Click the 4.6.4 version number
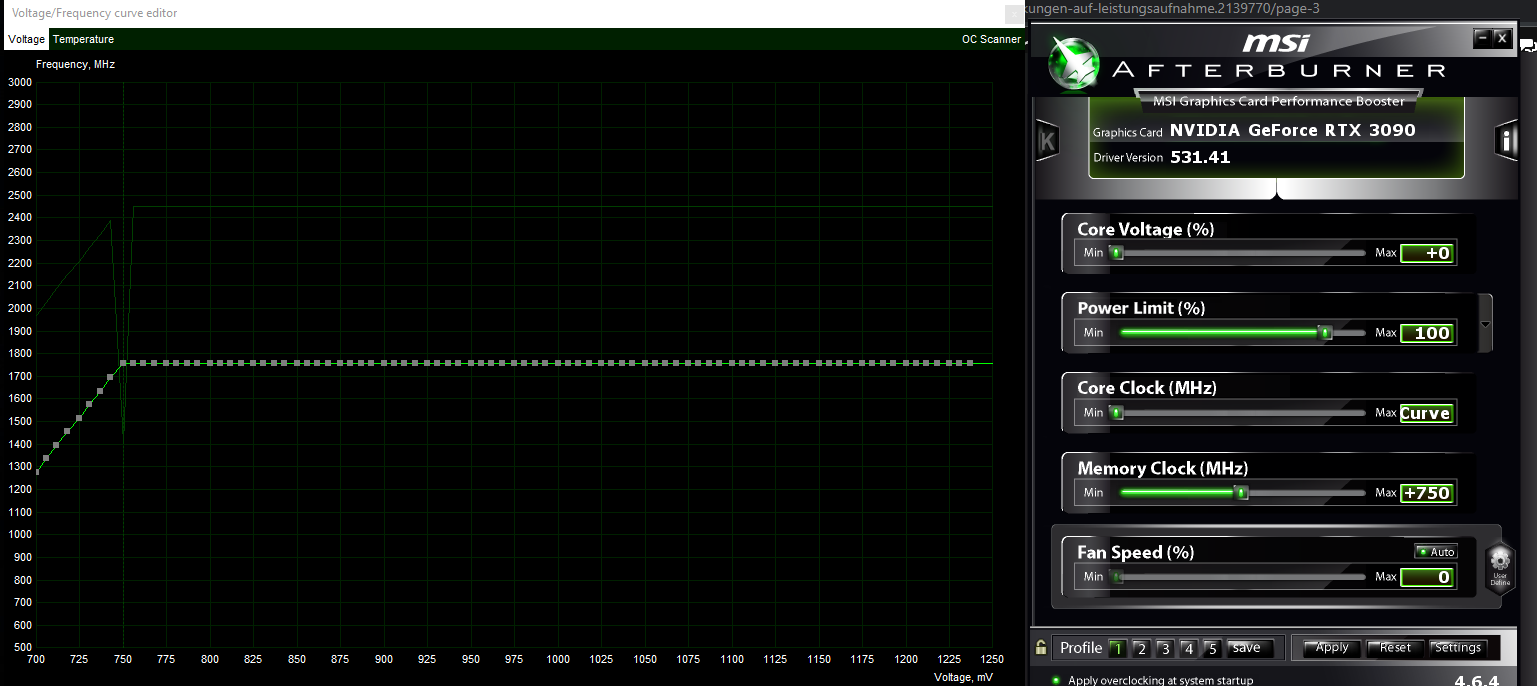 pyautogui.click(x=1476, y=680)
